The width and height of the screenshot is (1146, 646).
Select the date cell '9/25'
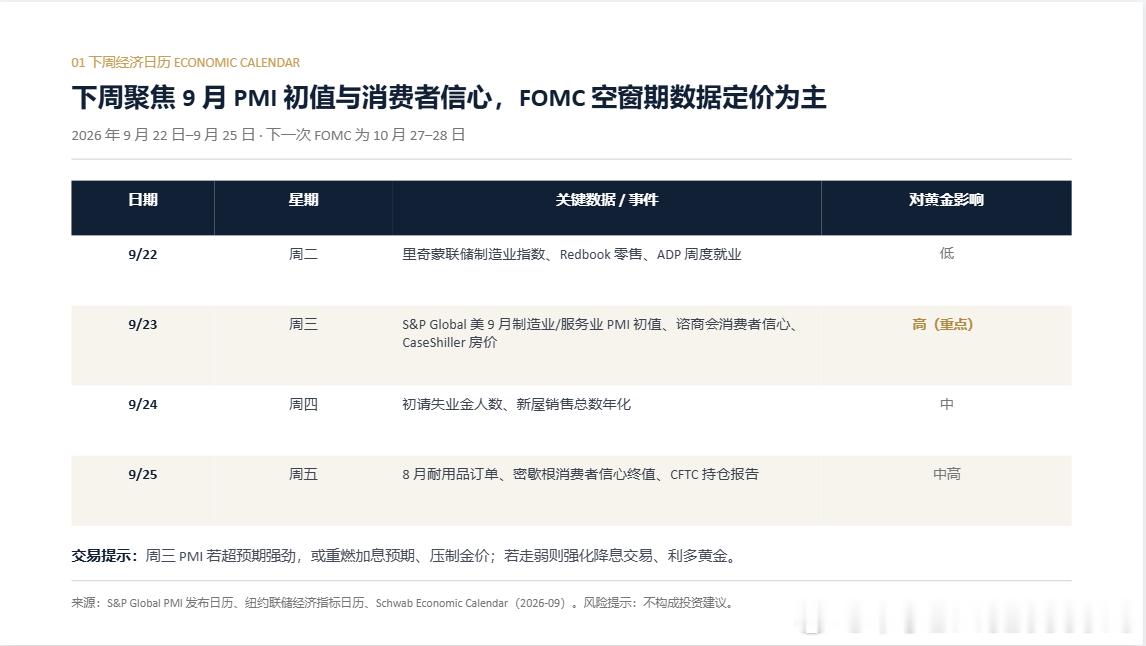pyautogui.click(x=143, y=474)
